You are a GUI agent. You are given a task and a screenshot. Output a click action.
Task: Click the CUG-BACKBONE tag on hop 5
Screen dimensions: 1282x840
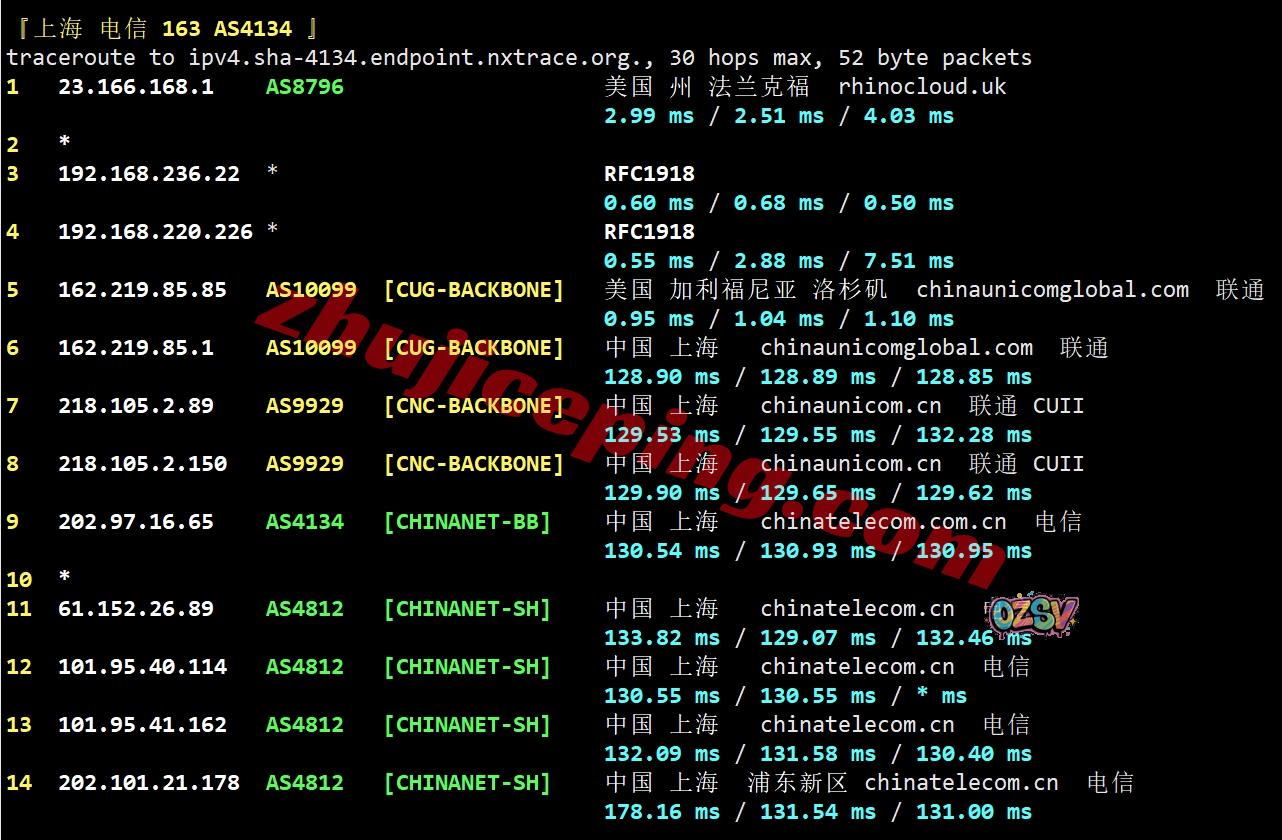(473, 290)
